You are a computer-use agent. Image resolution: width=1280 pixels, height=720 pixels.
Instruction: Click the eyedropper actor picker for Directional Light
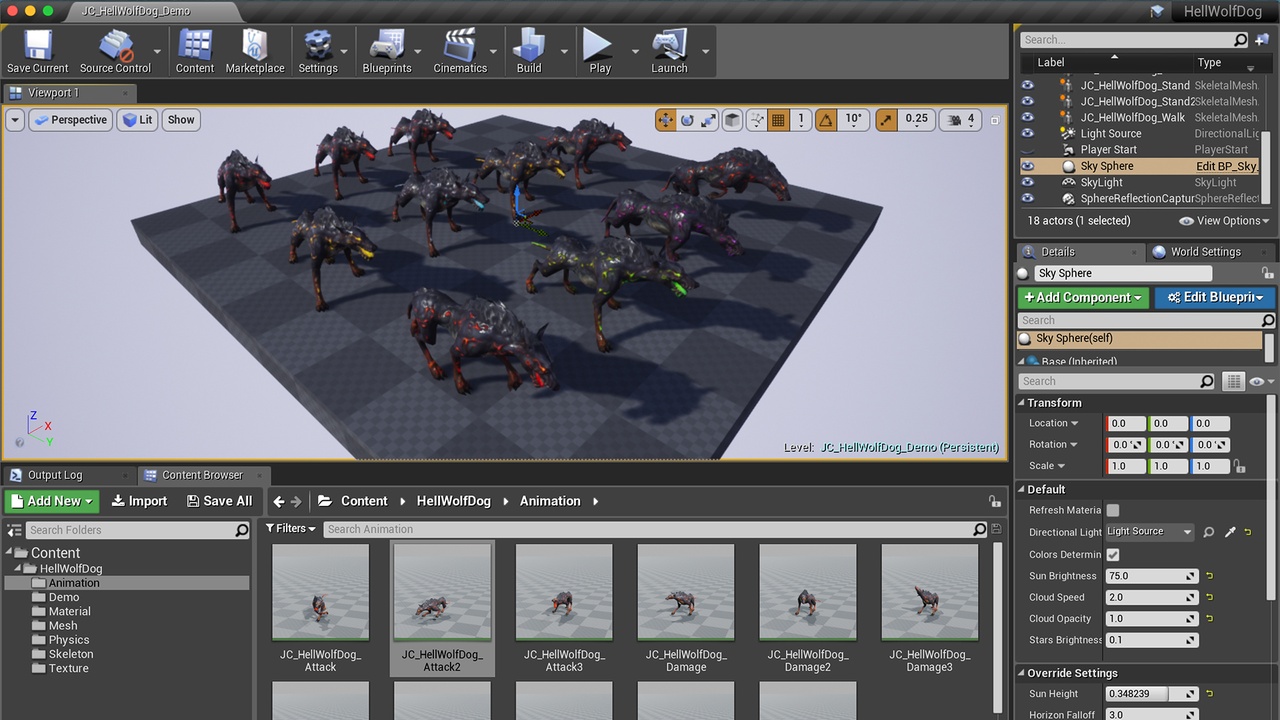1230,532
